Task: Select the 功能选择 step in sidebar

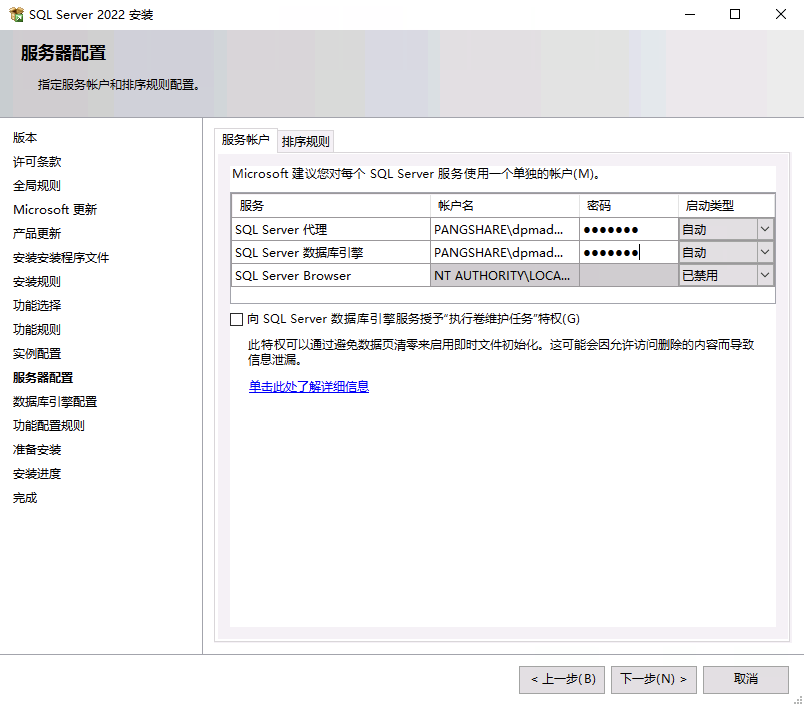Action: pyautogui.click(x=37, y=305)
